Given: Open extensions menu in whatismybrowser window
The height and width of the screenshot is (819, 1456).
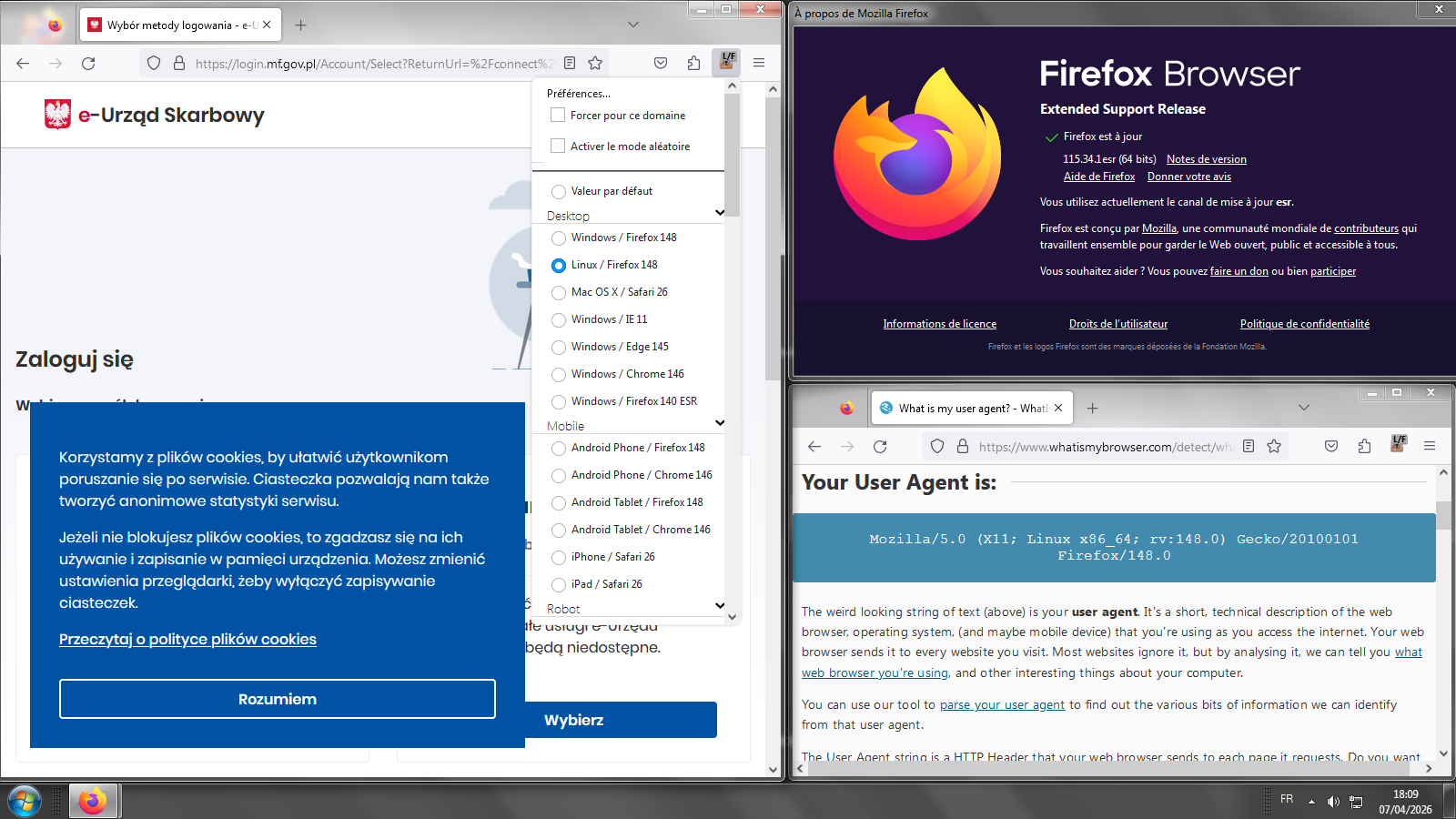Looking at the screenshot, I should click(1364, 447).
